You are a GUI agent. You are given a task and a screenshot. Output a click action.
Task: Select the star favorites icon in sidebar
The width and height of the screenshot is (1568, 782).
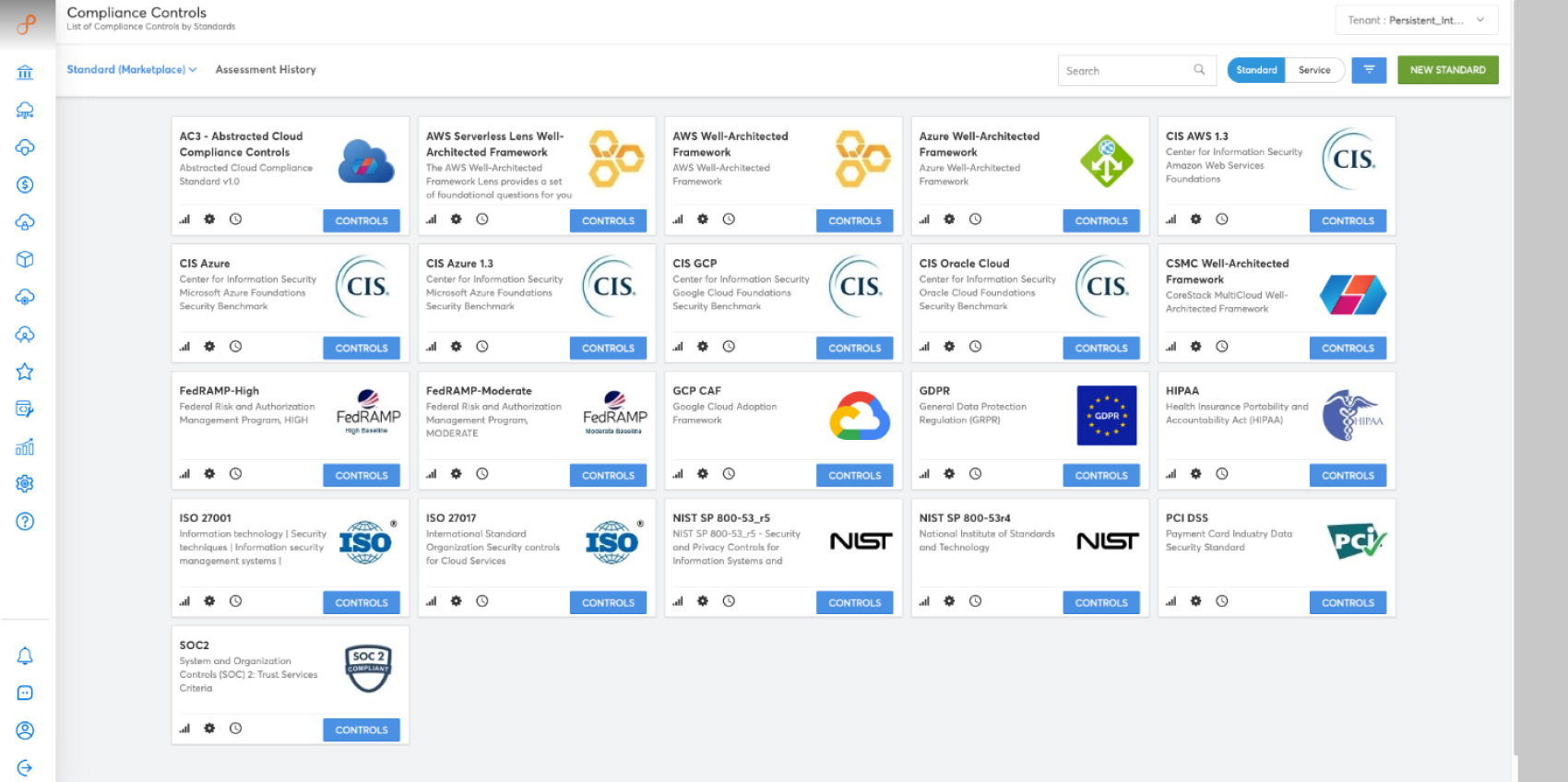click(x=25, y=372)
